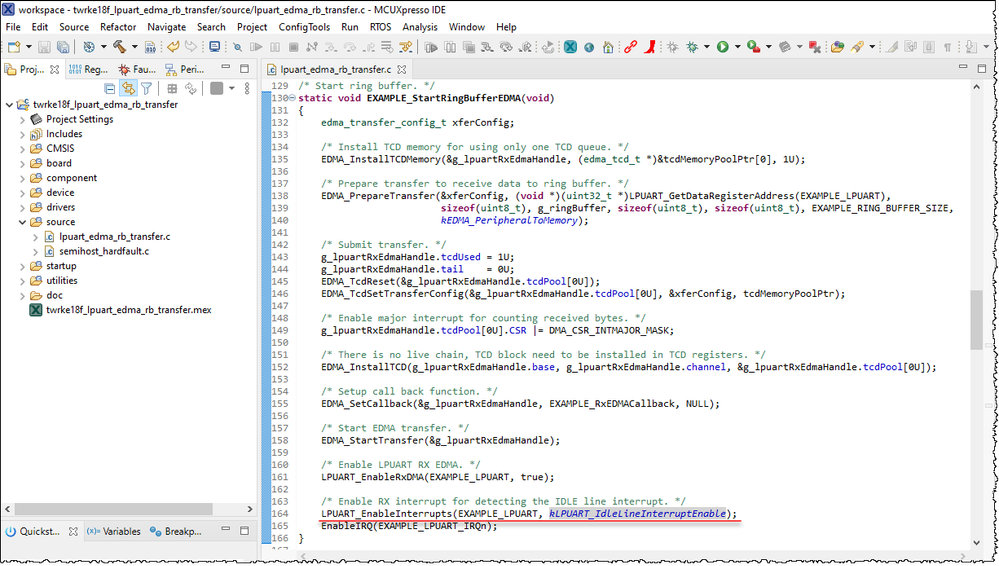The width and height of the screenshot is (999, 566).
Task: Click the Suspend debug toolbar icon
Action: pyautogui.click(x=275, y=47)
